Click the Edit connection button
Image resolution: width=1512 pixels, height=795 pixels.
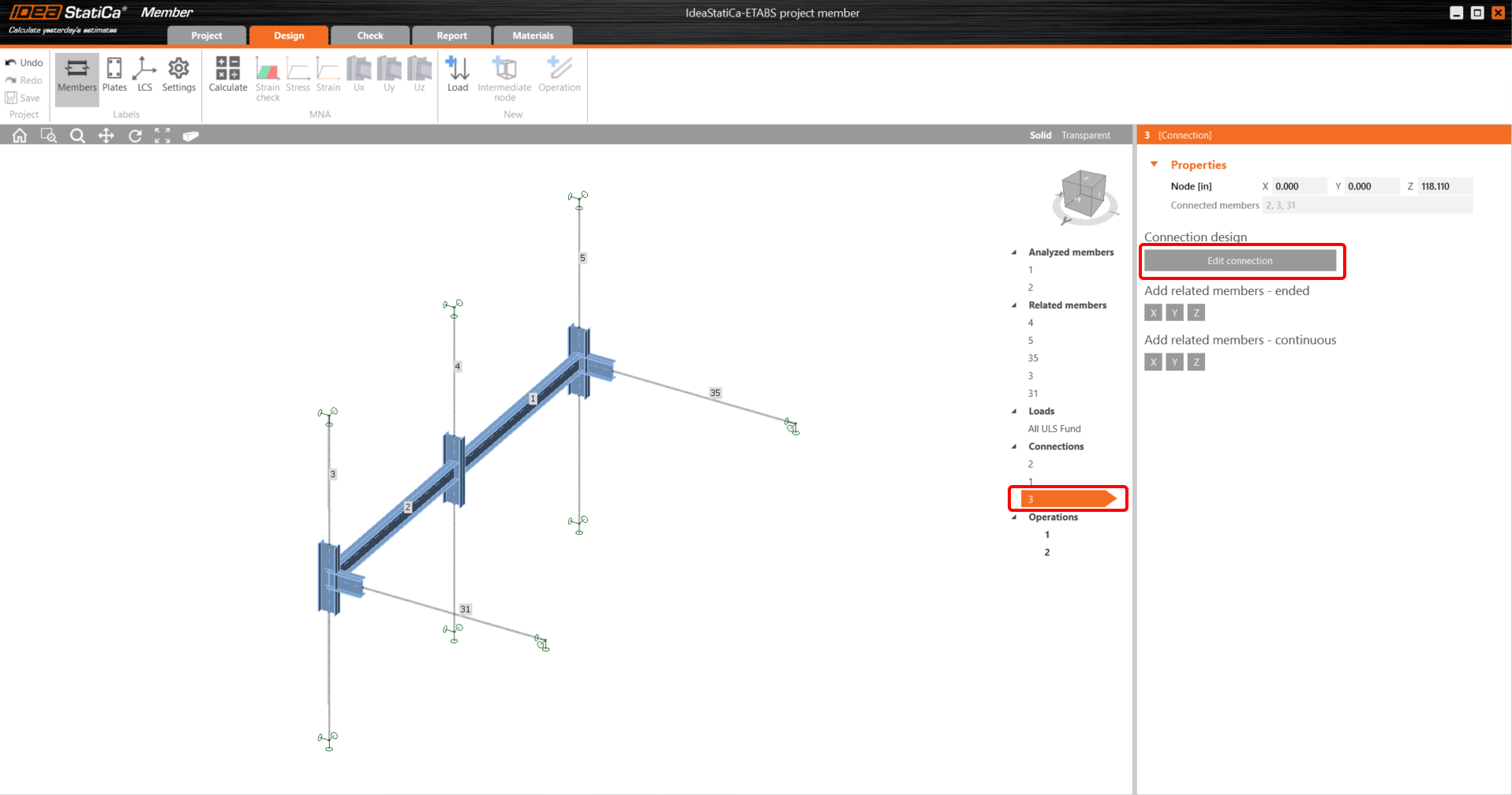(1239, 261)
